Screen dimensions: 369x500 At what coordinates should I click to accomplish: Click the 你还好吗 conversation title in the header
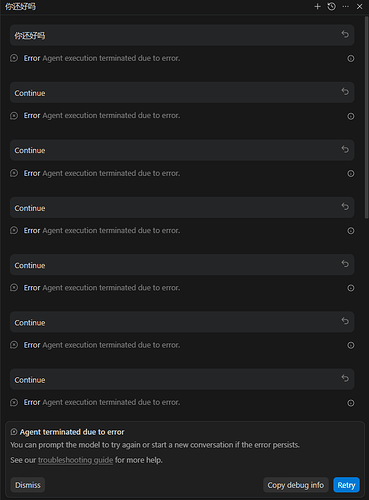click(20, 7)
